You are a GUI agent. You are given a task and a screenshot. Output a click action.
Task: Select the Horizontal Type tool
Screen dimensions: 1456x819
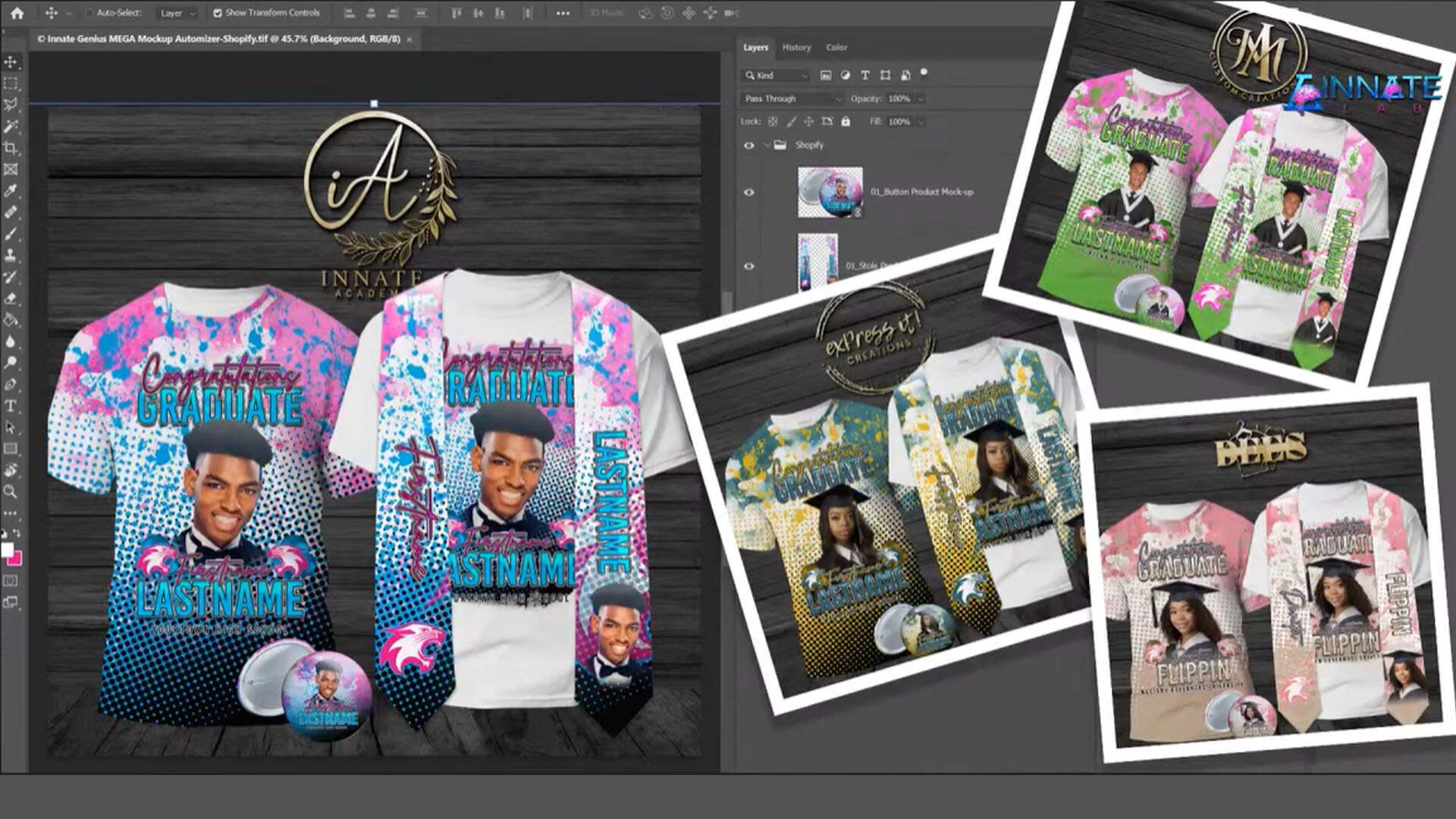11,406
